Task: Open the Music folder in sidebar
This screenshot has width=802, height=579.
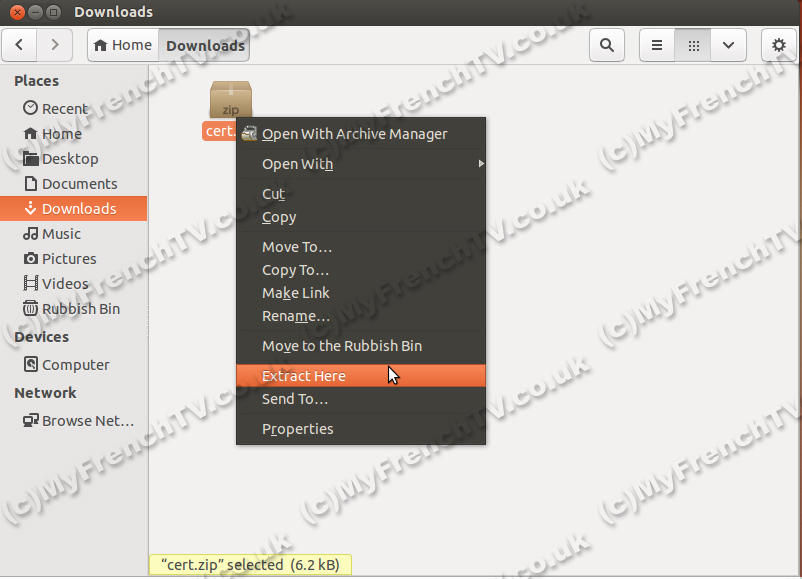Action: point(61,234)
